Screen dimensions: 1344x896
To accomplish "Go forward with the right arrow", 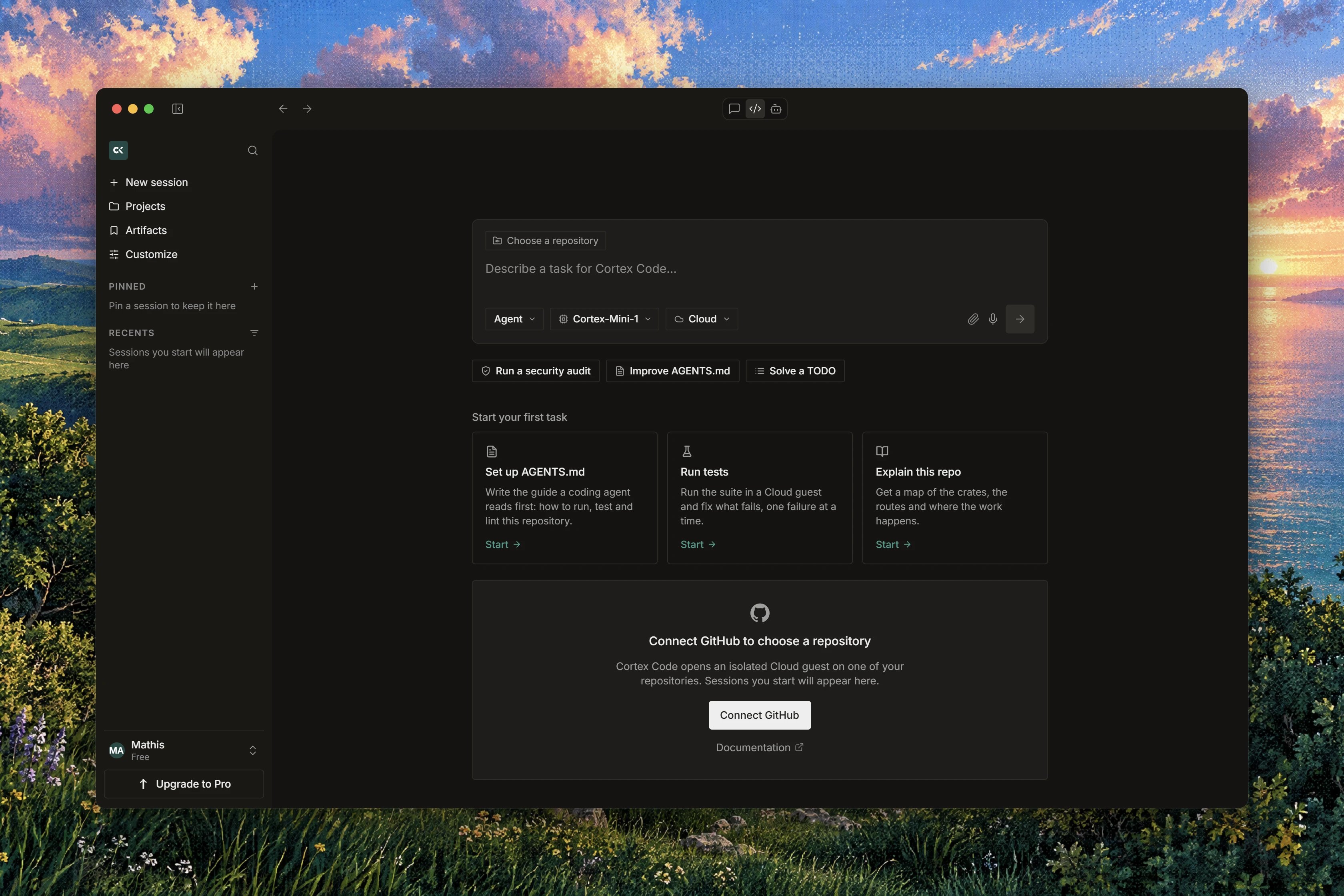I will click(x=308, y=108).
